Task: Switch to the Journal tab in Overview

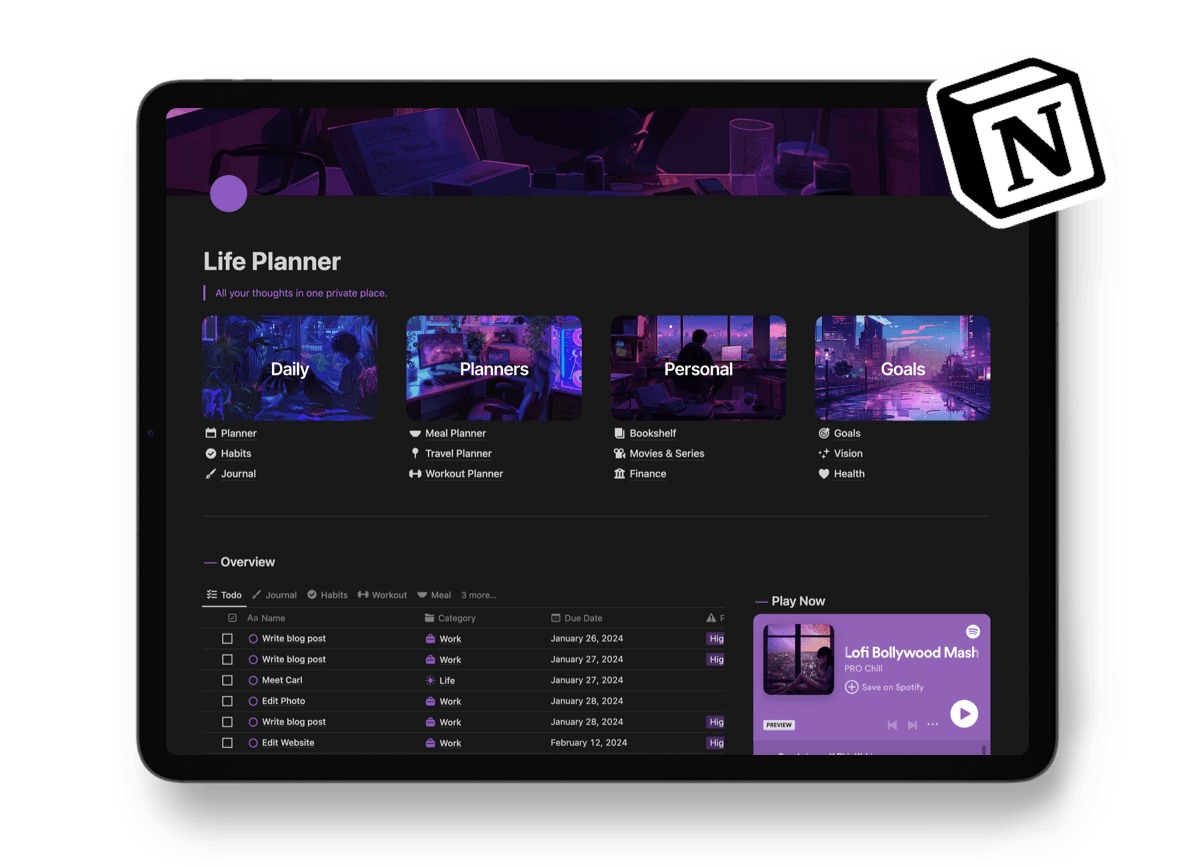Action: 275,595
